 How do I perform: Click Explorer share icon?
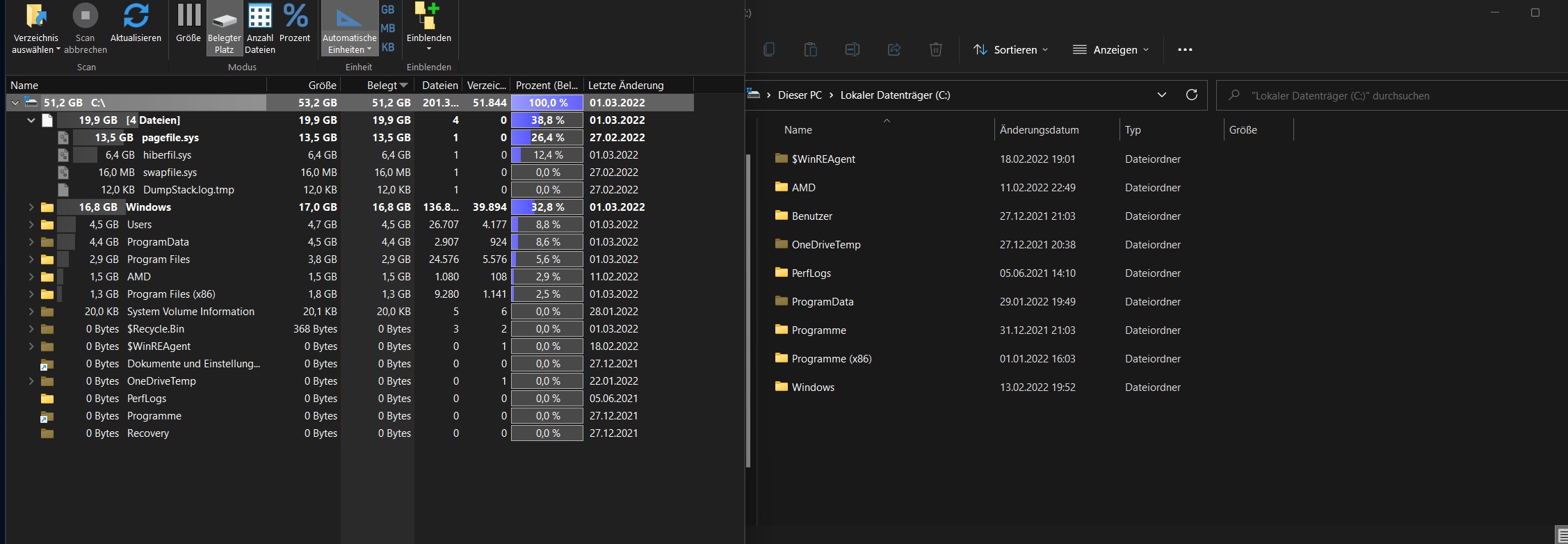click(894, 49)
